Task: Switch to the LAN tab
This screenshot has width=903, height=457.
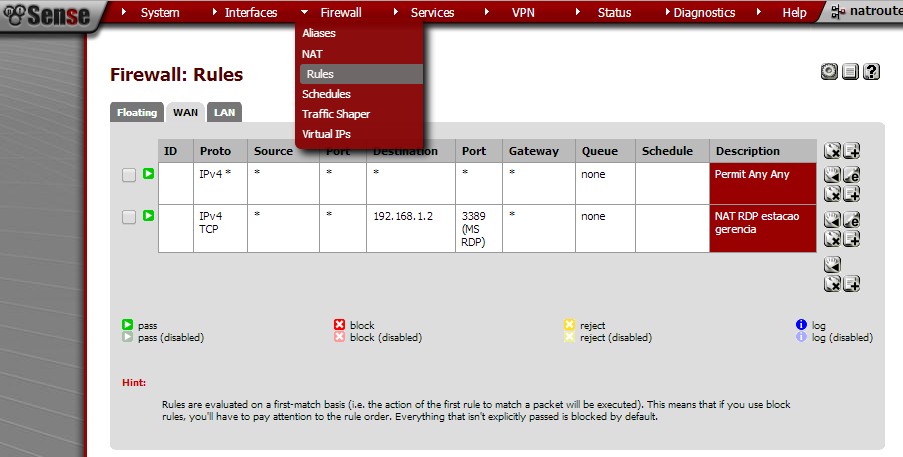Action: coord(225,113)
